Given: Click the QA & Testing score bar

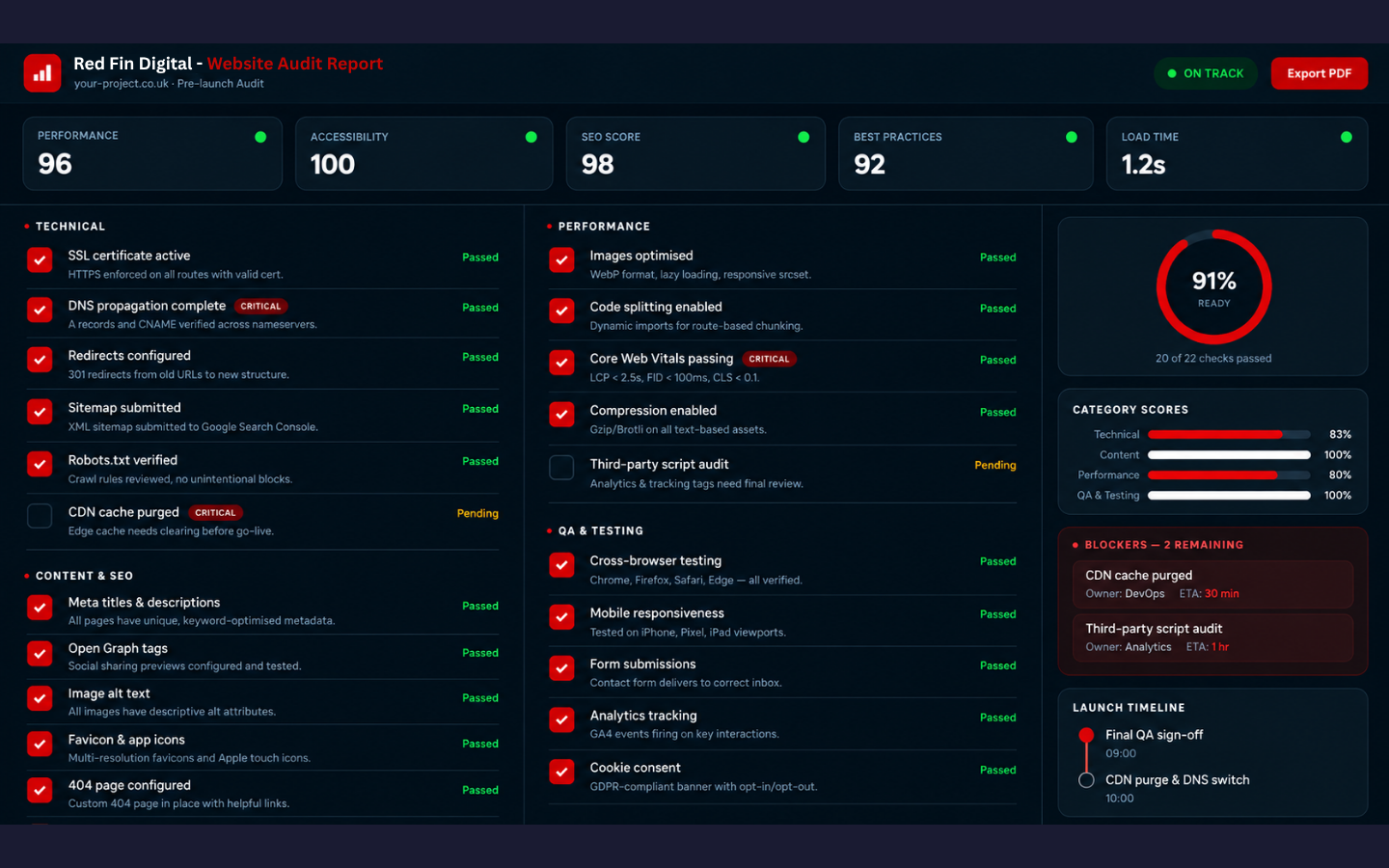Looking at the screenshot, I should tap(1229, 496).
